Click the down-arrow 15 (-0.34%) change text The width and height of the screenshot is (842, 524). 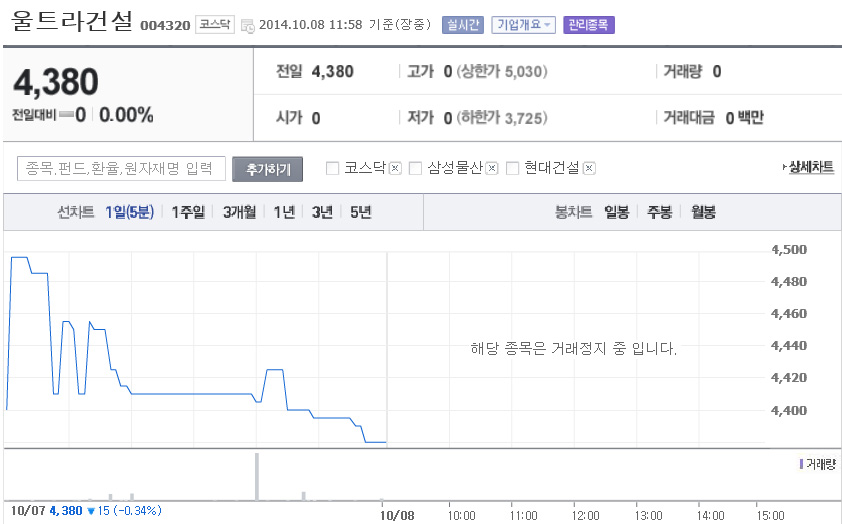click(x=124, y=511)
